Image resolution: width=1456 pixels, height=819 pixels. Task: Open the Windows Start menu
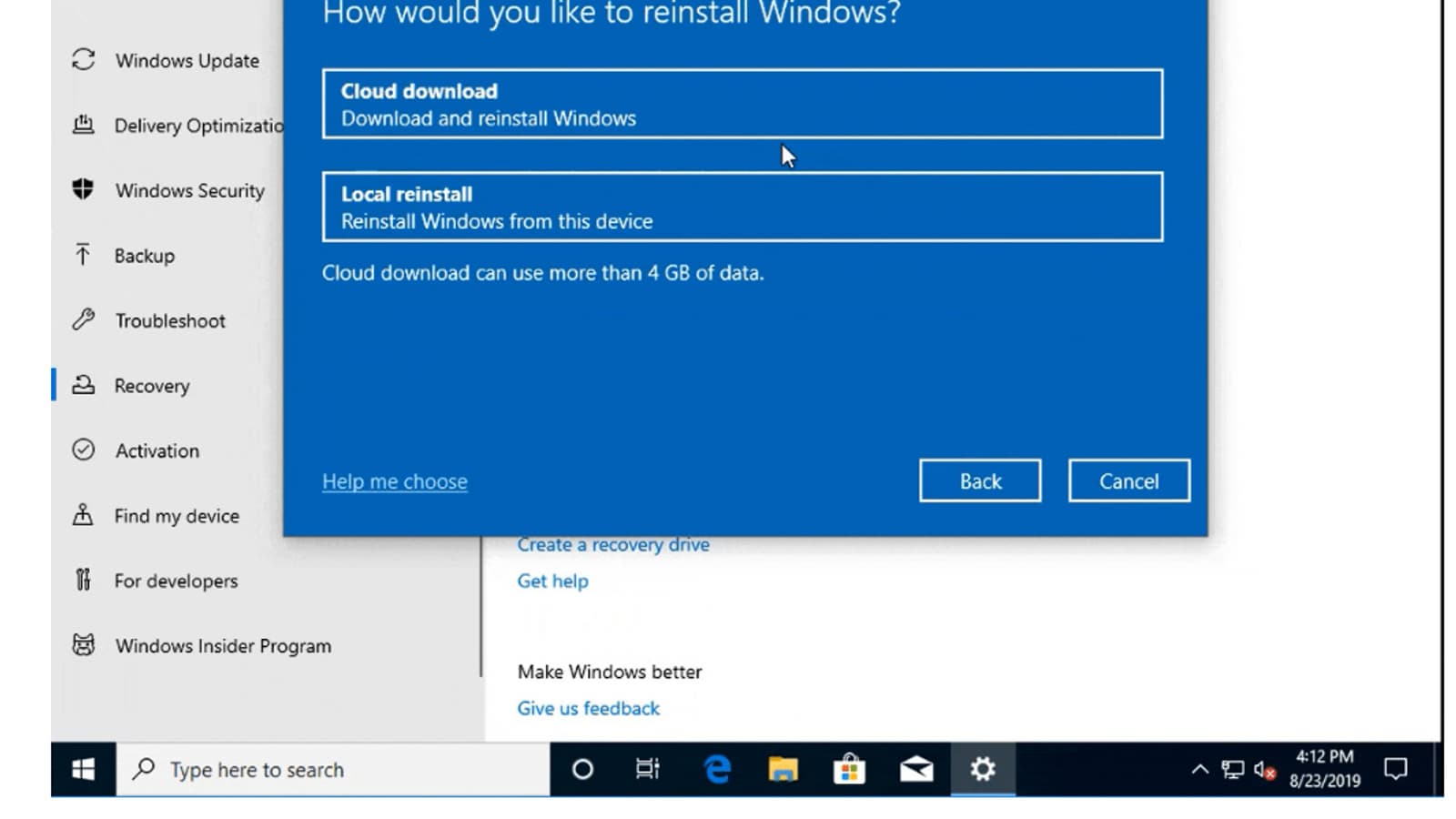click(83, 770)
